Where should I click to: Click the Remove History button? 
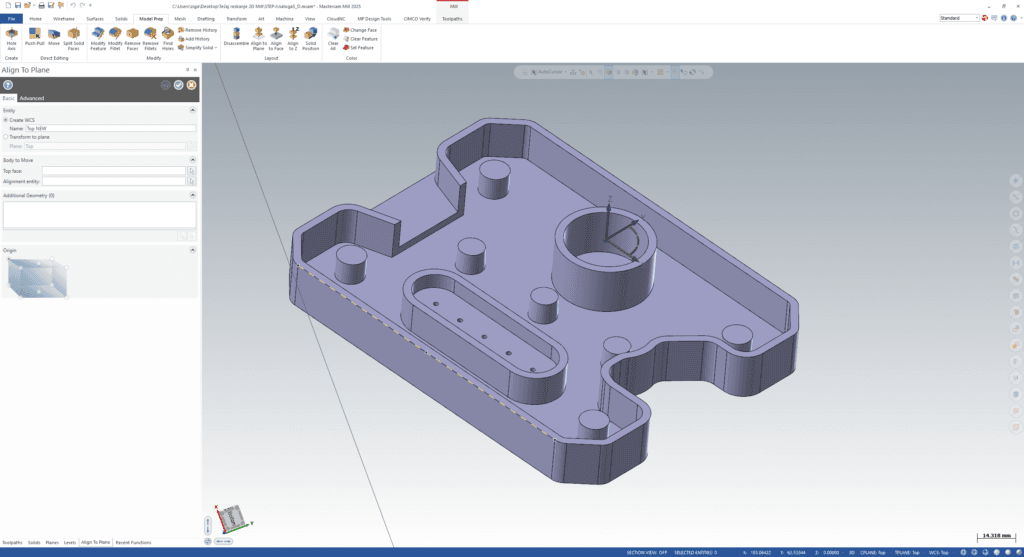[197, 30]
